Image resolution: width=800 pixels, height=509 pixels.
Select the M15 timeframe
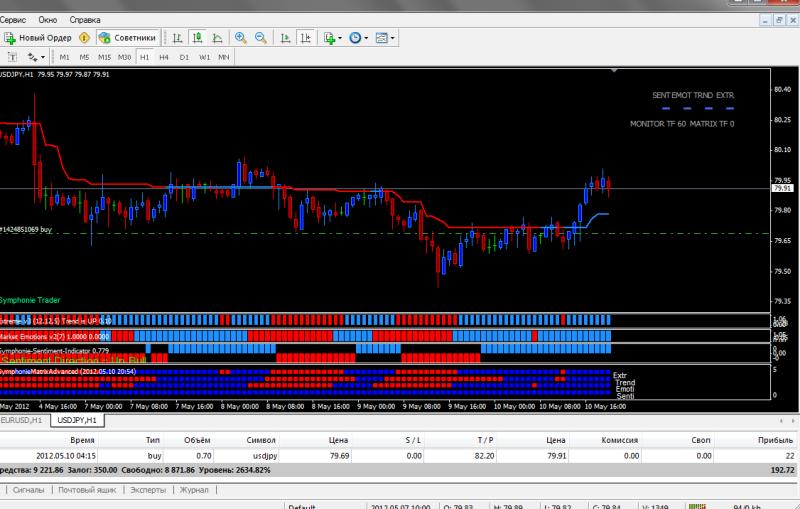[105, 57]
